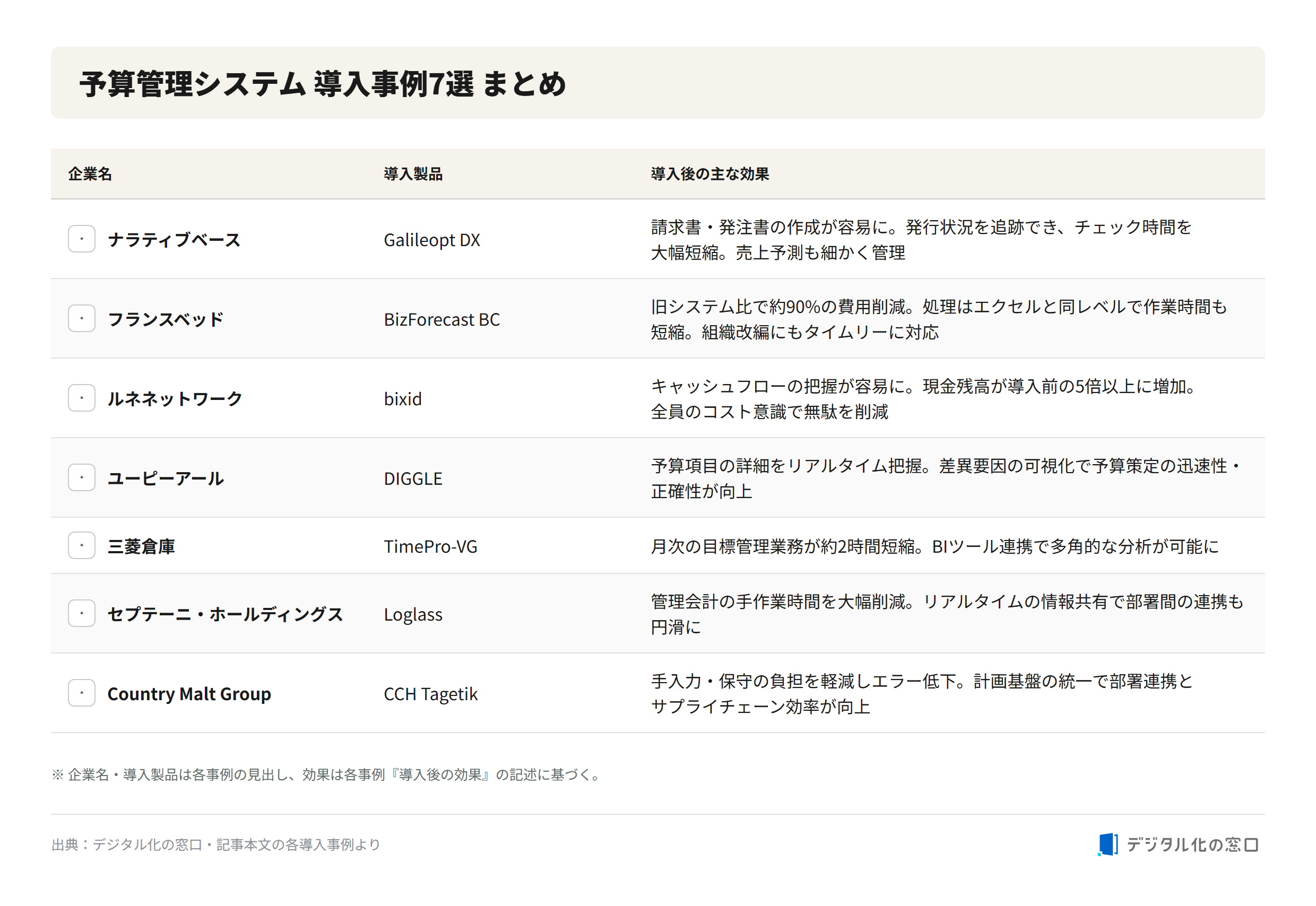Select the company name 三菱倉庫
This screenshot has height=906, width=1316.
click(141, 546)
